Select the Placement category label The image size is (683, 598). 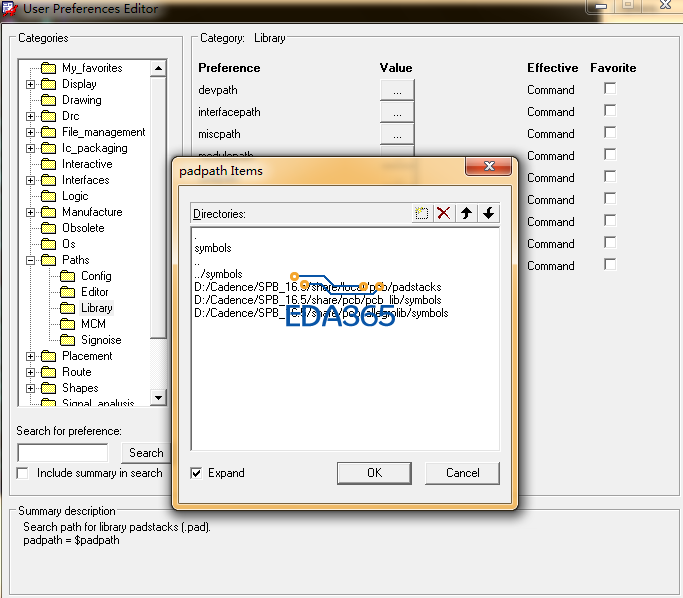coord(87,356)
